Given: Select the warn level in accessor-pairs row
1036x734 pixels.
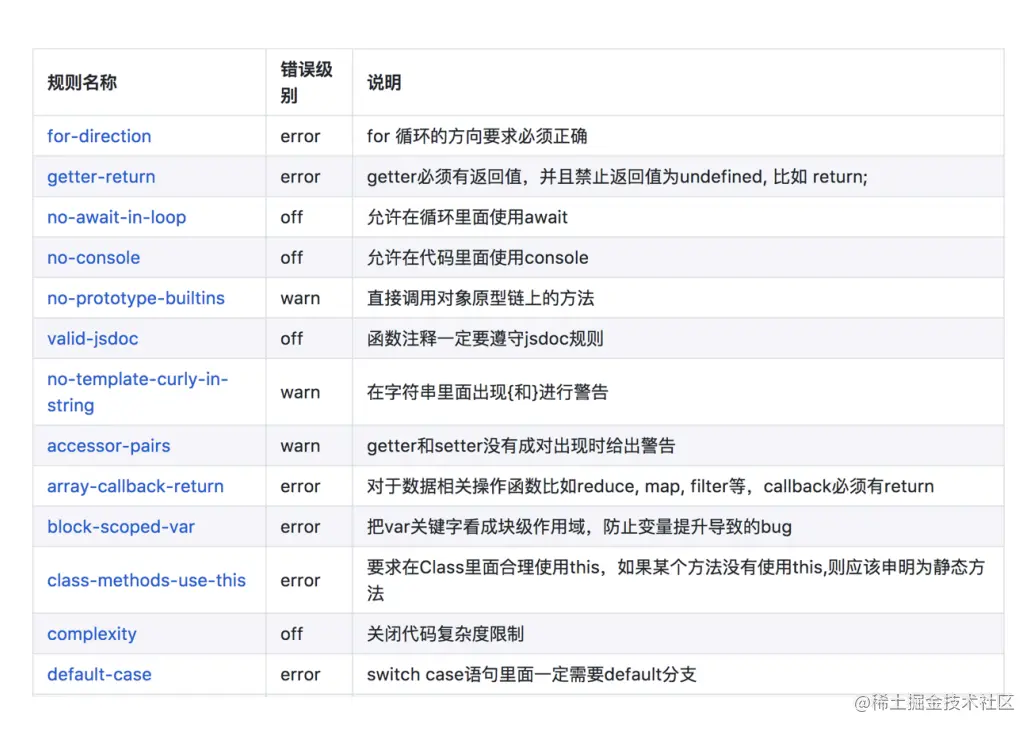Looking at the screenshot, I should pos(300,446).
